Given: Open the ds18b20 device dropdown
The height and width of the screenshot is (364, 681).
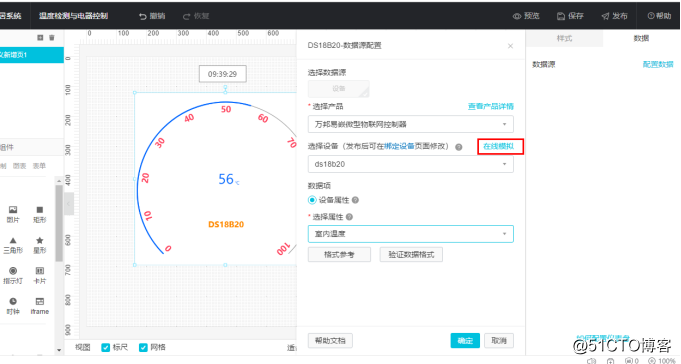Looking at the screenshot, I should pos(410,164).
